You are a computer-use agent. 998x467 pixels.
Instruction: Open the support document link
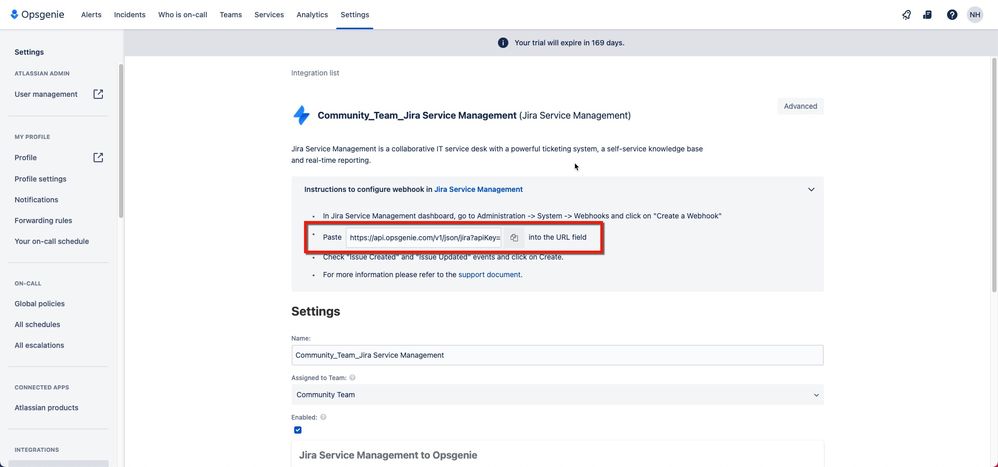point(489,275)
